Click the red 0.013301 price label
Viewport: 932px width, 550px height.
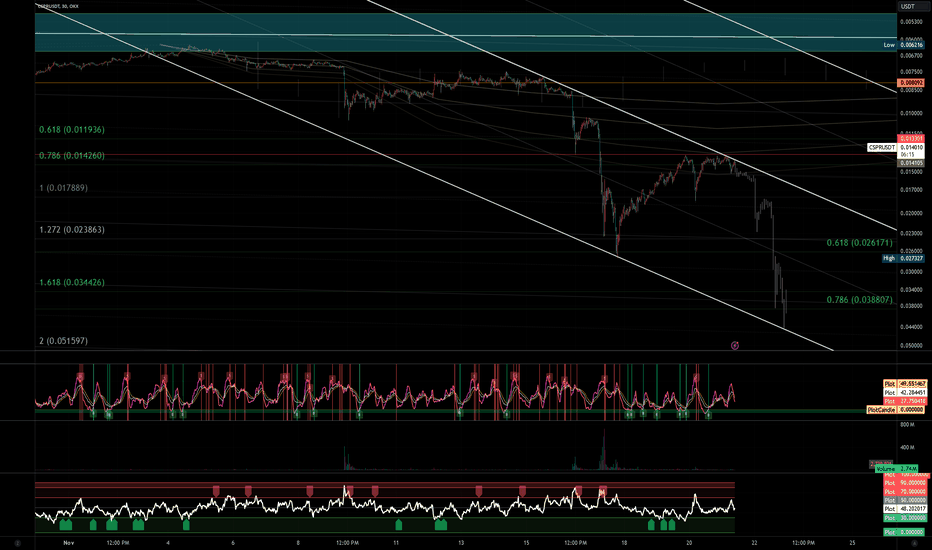911,139
